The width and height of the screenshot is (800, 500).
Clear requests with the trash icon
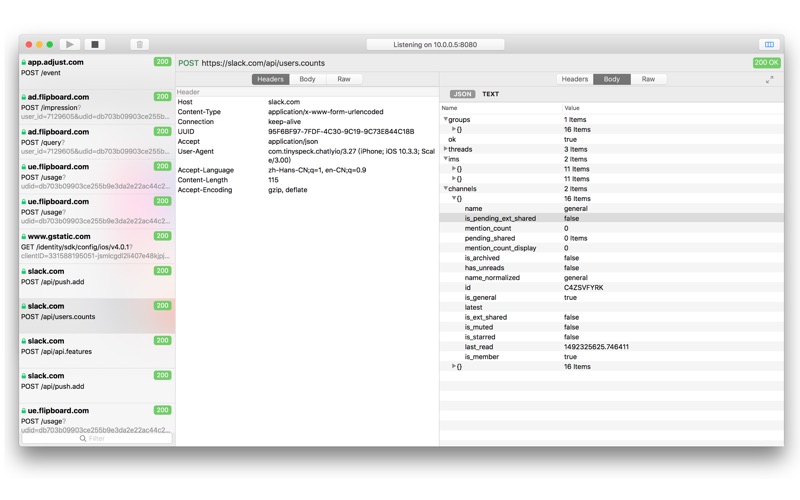click(139, 44)
